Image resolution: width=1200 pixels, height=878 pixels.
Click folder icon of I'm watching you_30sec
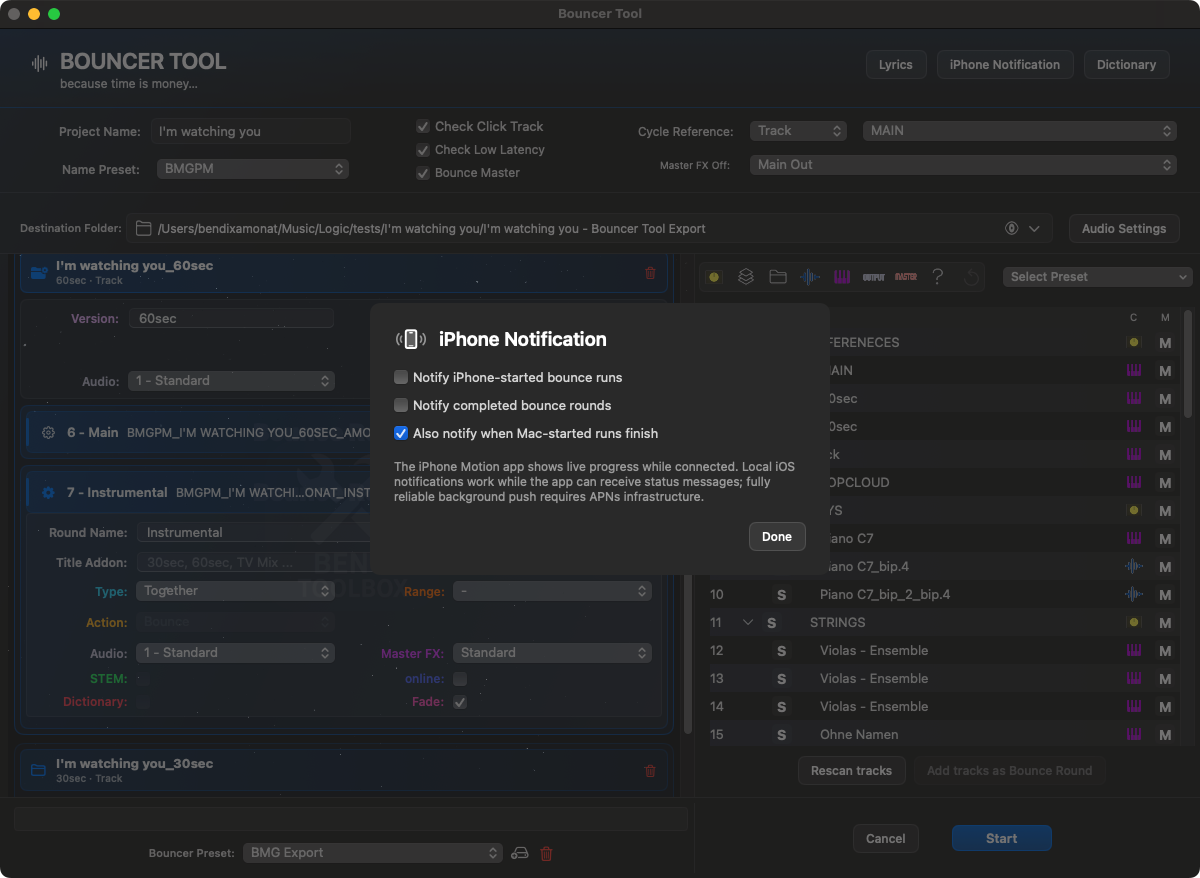click(x=39, y=770)
